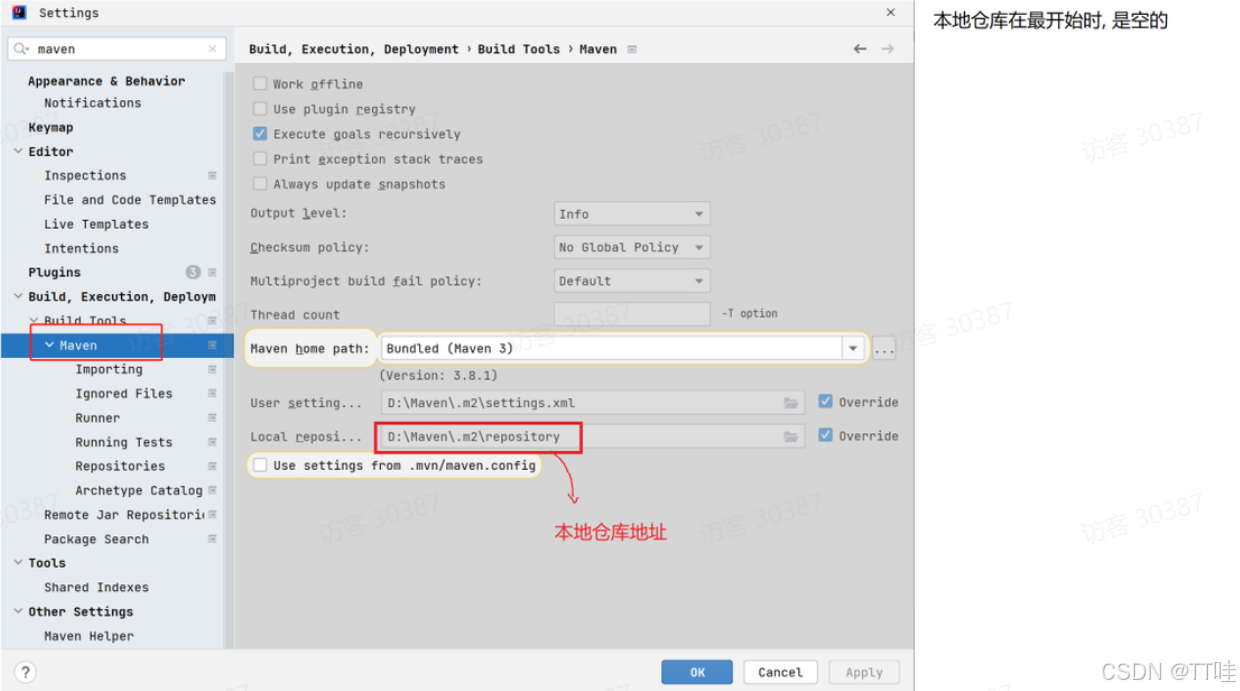The height and width of the screenshot is (691, 1240).
Task: Click the project icon on Package Search row
Action: click(212, 539)
